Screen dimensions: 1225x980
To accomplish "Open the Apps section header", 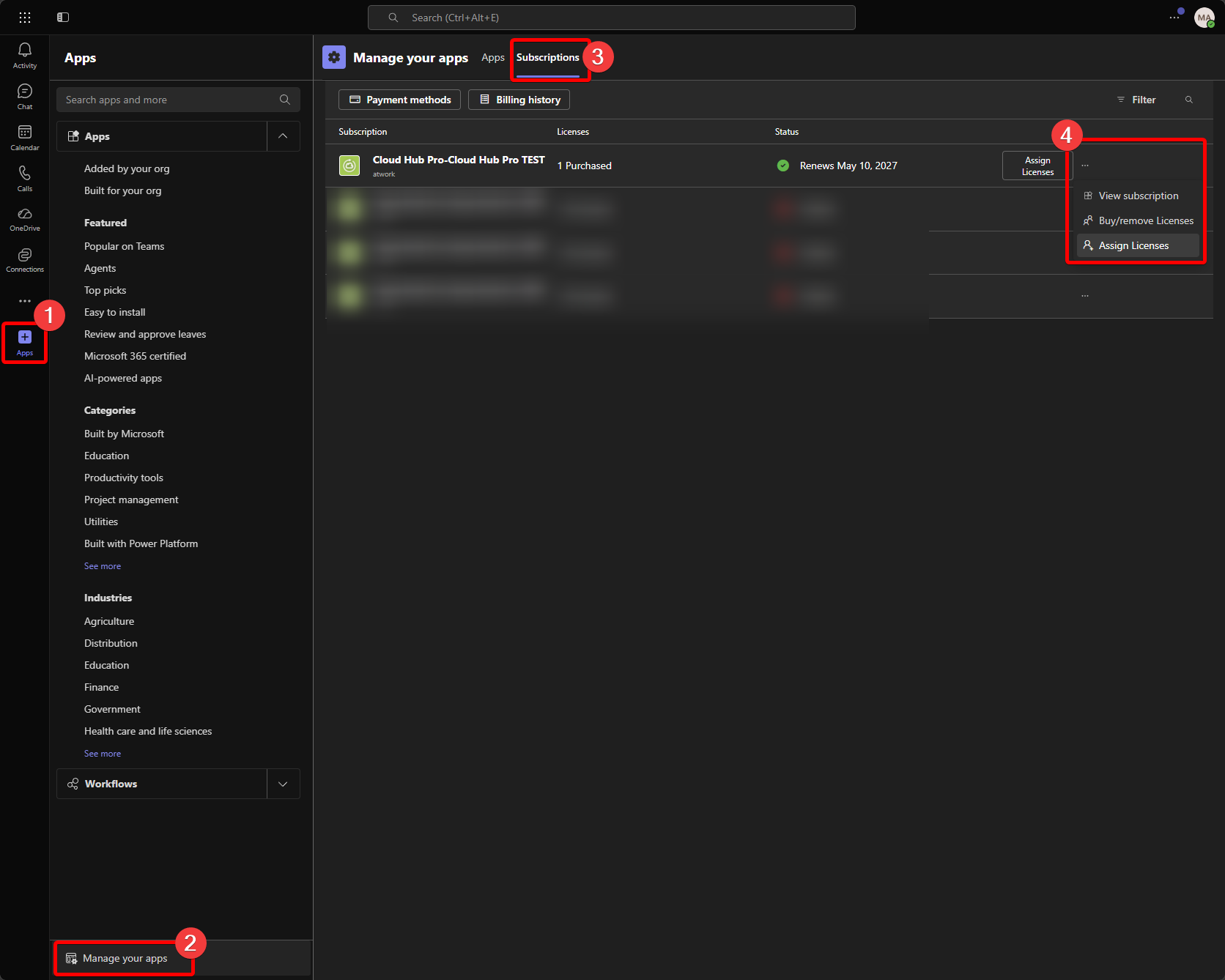I will coord(162,136).
